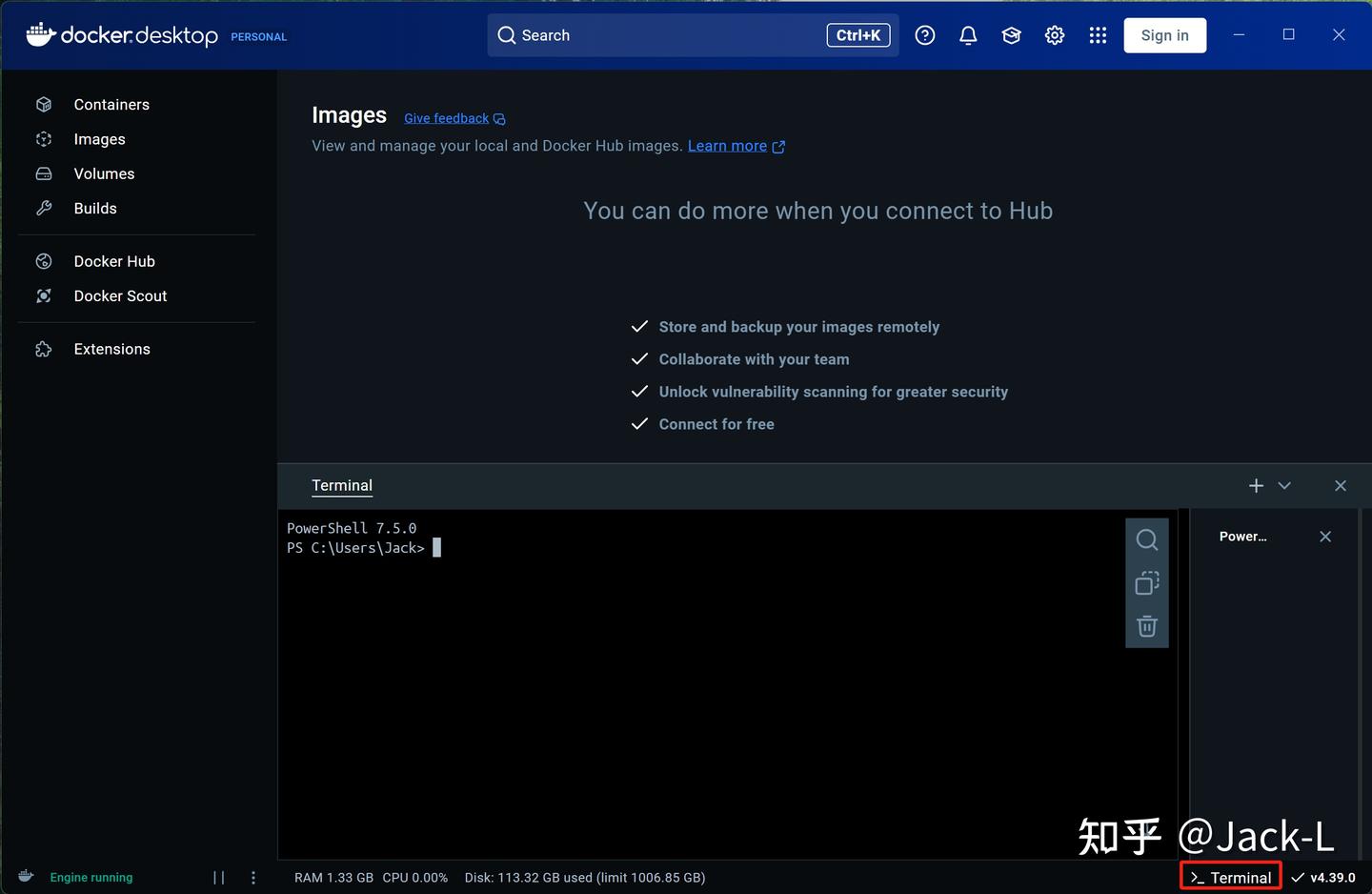
Task: Click the Disk usage status text
Action: 585,878
